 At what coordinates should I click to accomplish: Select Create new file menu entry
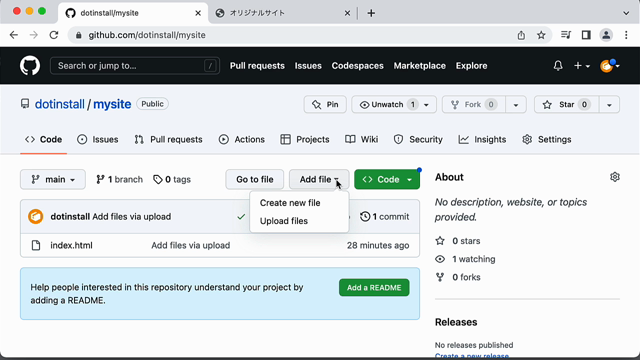pos(290,203)
